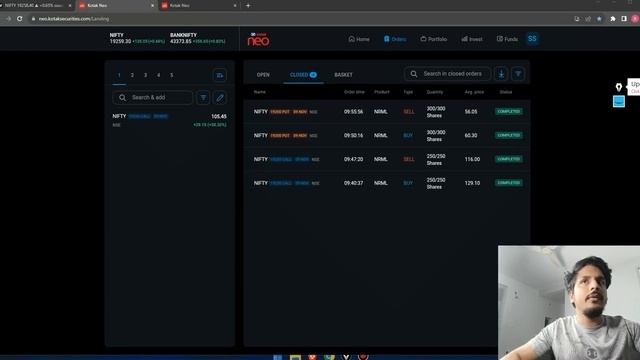Go to Orders in top navigation

[x=395, y=39]
